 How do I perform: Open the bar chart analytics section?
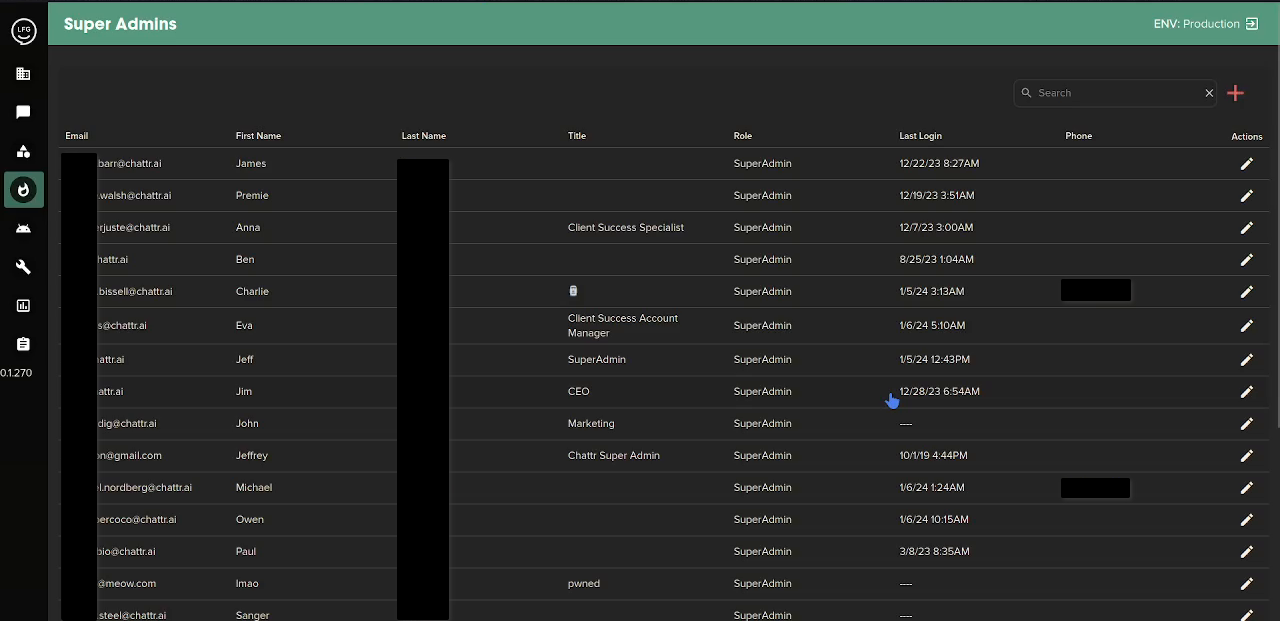[23, 305]
